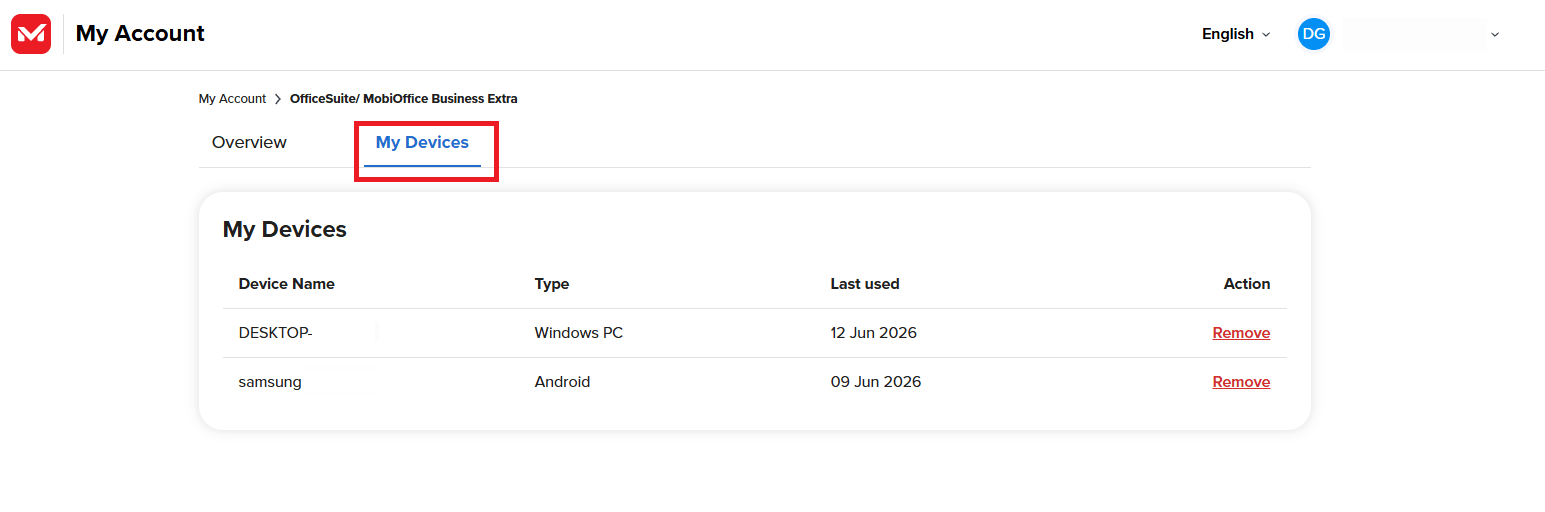Click OfficeSuite/ MobiOffice Business Extra breadcrumb

[404, 99]
